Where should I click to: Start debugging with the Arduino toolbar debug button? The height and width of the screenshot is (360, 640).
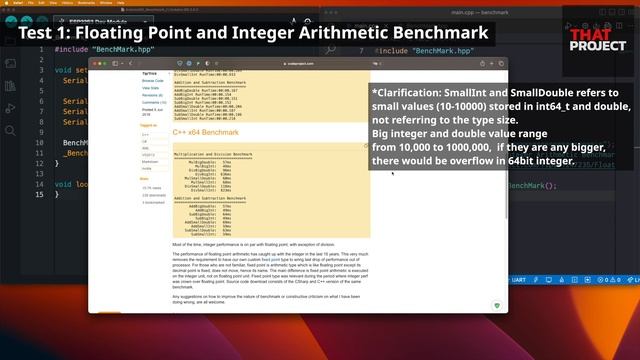click(x=42, y=21)
